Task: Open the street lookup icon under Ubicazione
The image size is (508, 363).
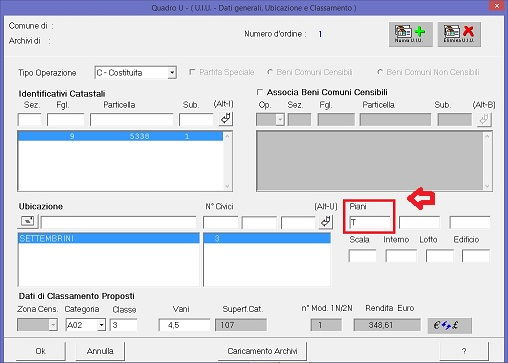Action: (28, 221)
